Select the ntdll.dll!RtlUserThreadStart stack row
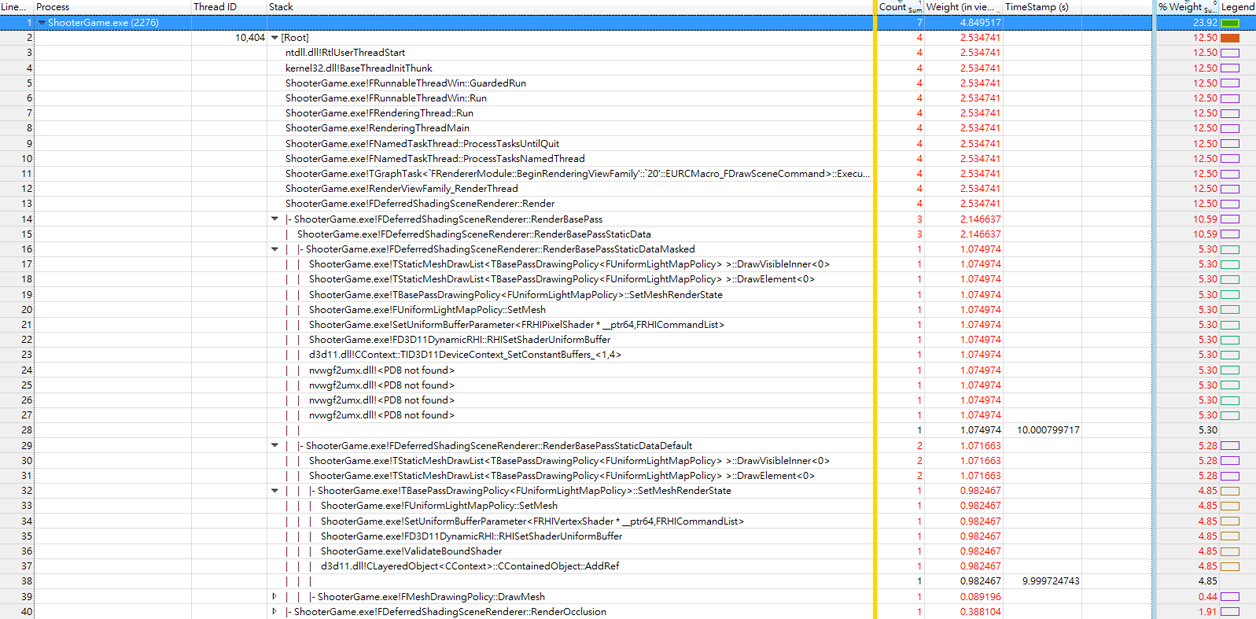This screenshot has width=1256, height=619. point(345,53)
